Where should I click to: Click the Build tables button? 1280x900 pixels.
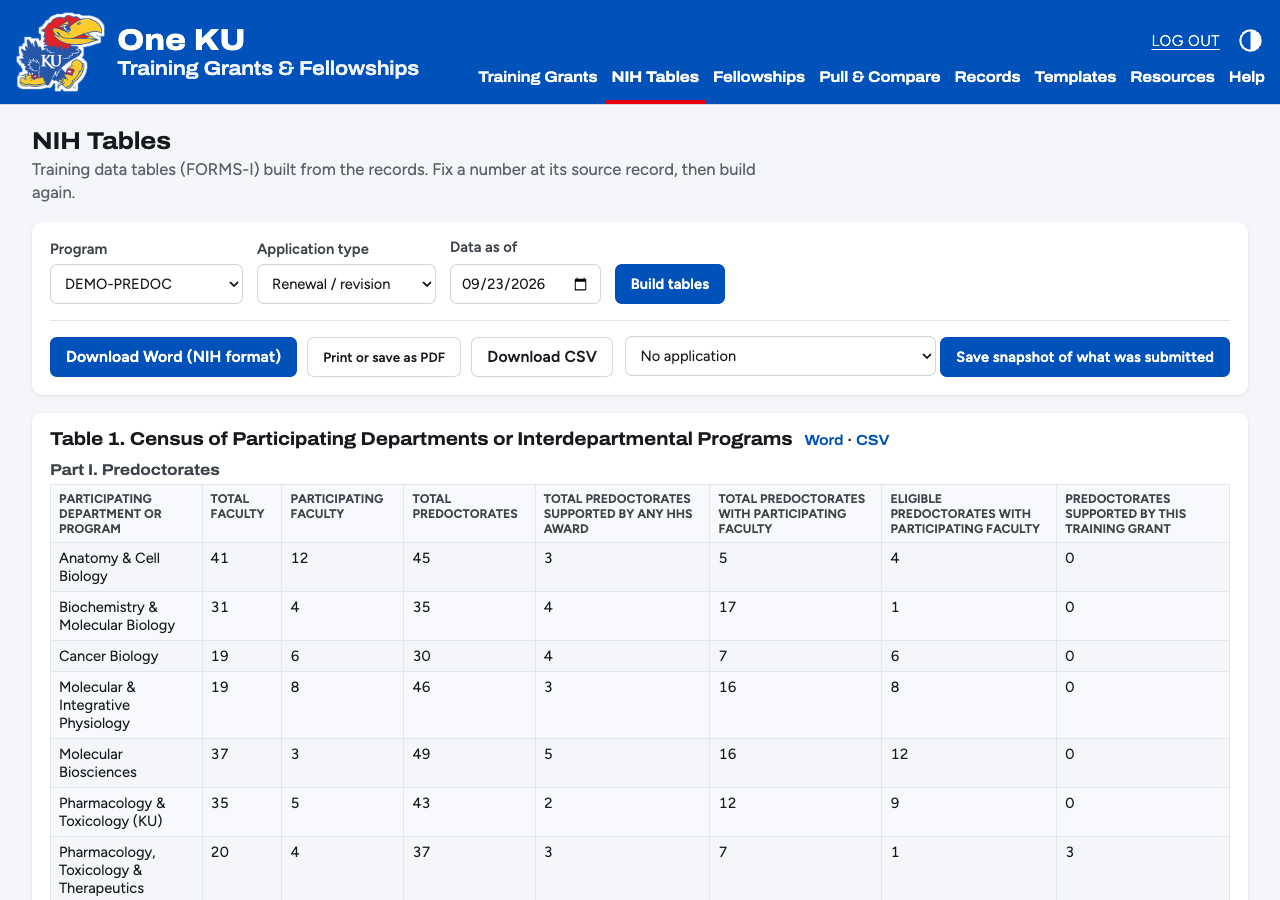pos(670,284)
